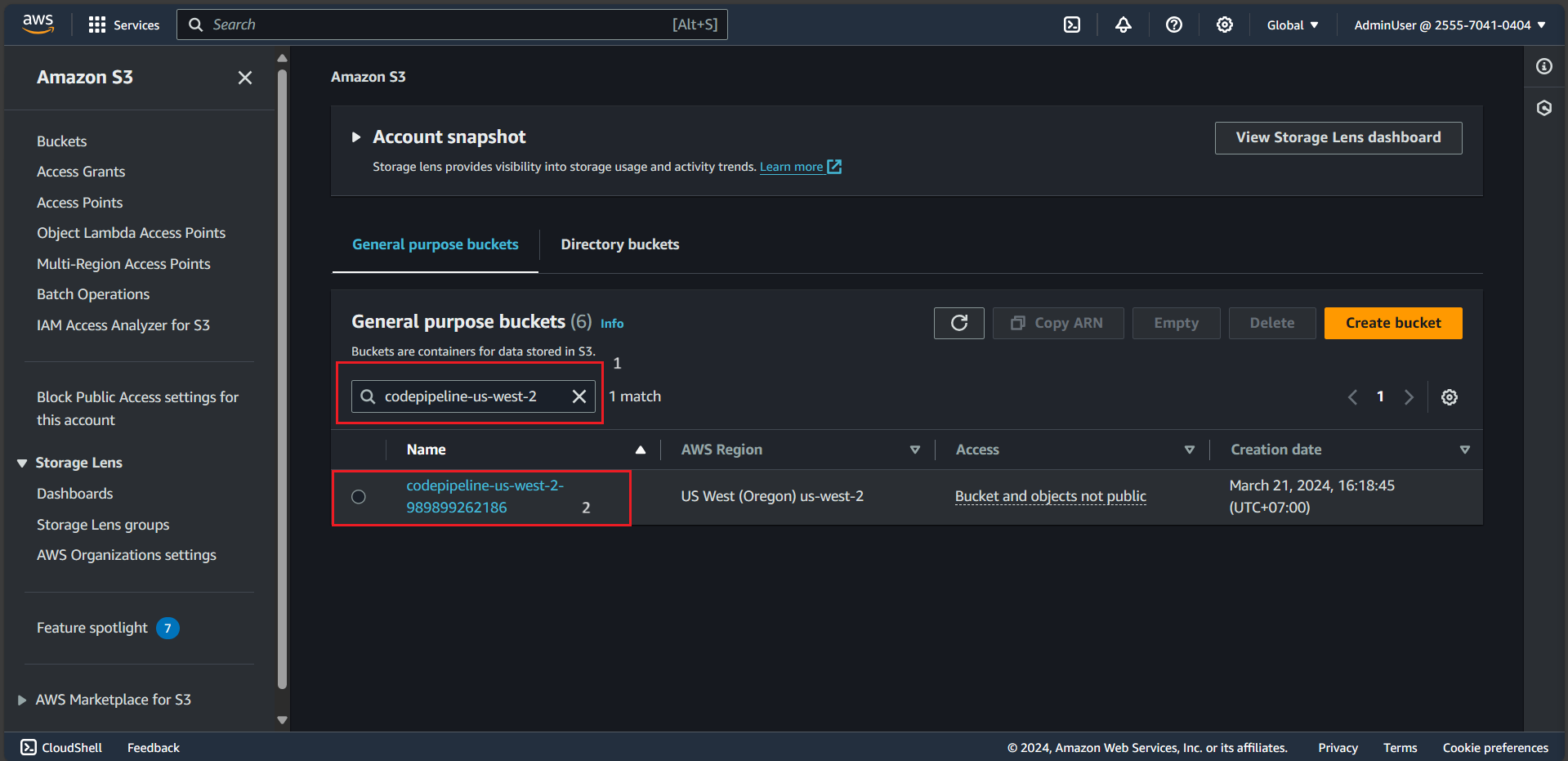Image resolution: width=1568 pixels, height=761 pixels.
Task: Open Block Public Access settings
Action: click(137, 409)
